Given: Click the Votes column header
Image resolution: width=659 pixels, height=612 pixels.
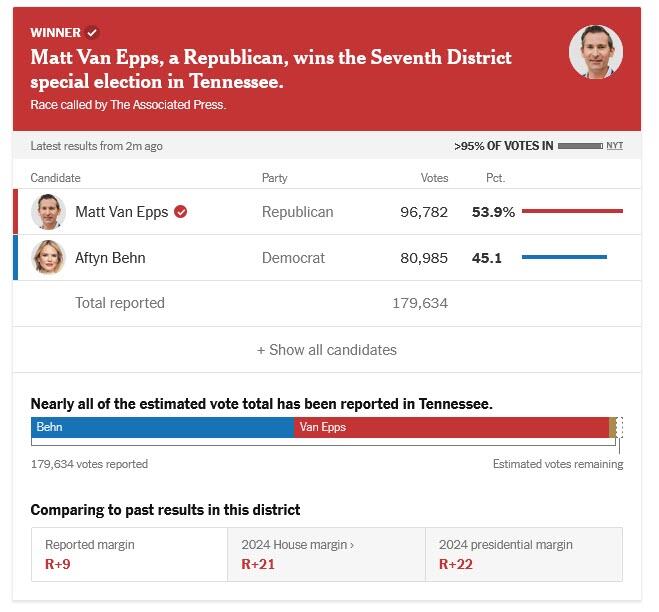Looking at the screenshot, I should 434,178.
